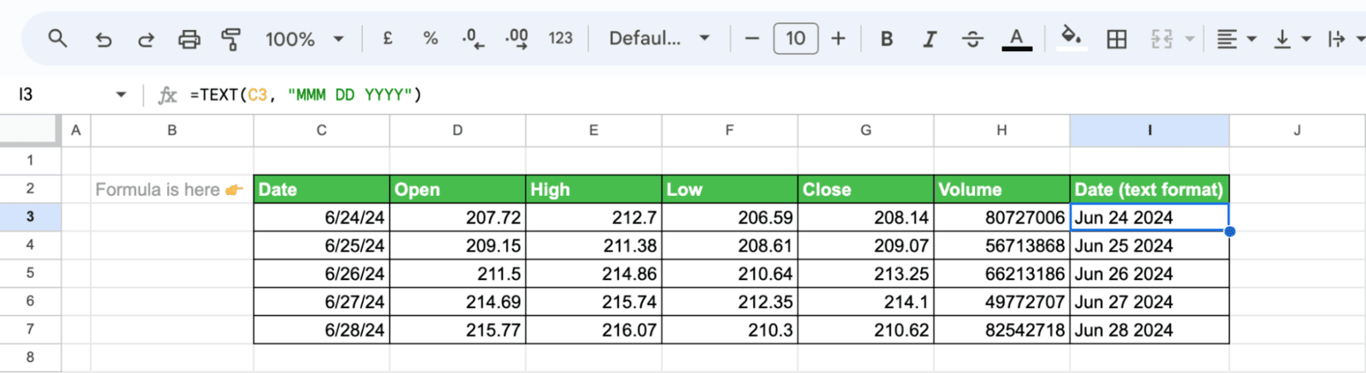The width and height of the screenshot is (1366, 373).
Task: Format as percent
Action: click(430, 39)
